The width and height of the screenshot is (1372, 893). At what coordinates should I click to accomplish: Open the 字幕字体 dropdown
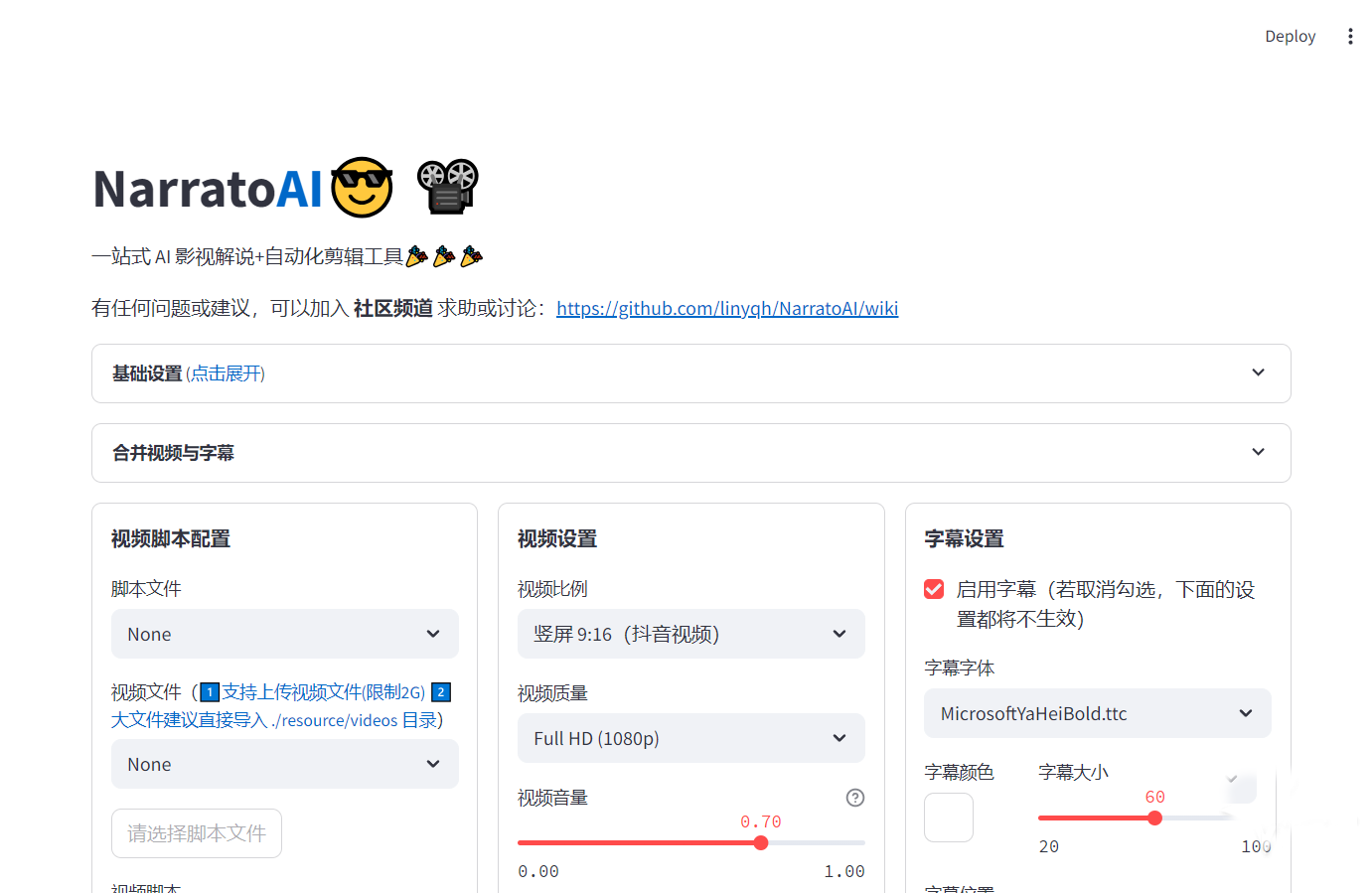[1098, 713]
